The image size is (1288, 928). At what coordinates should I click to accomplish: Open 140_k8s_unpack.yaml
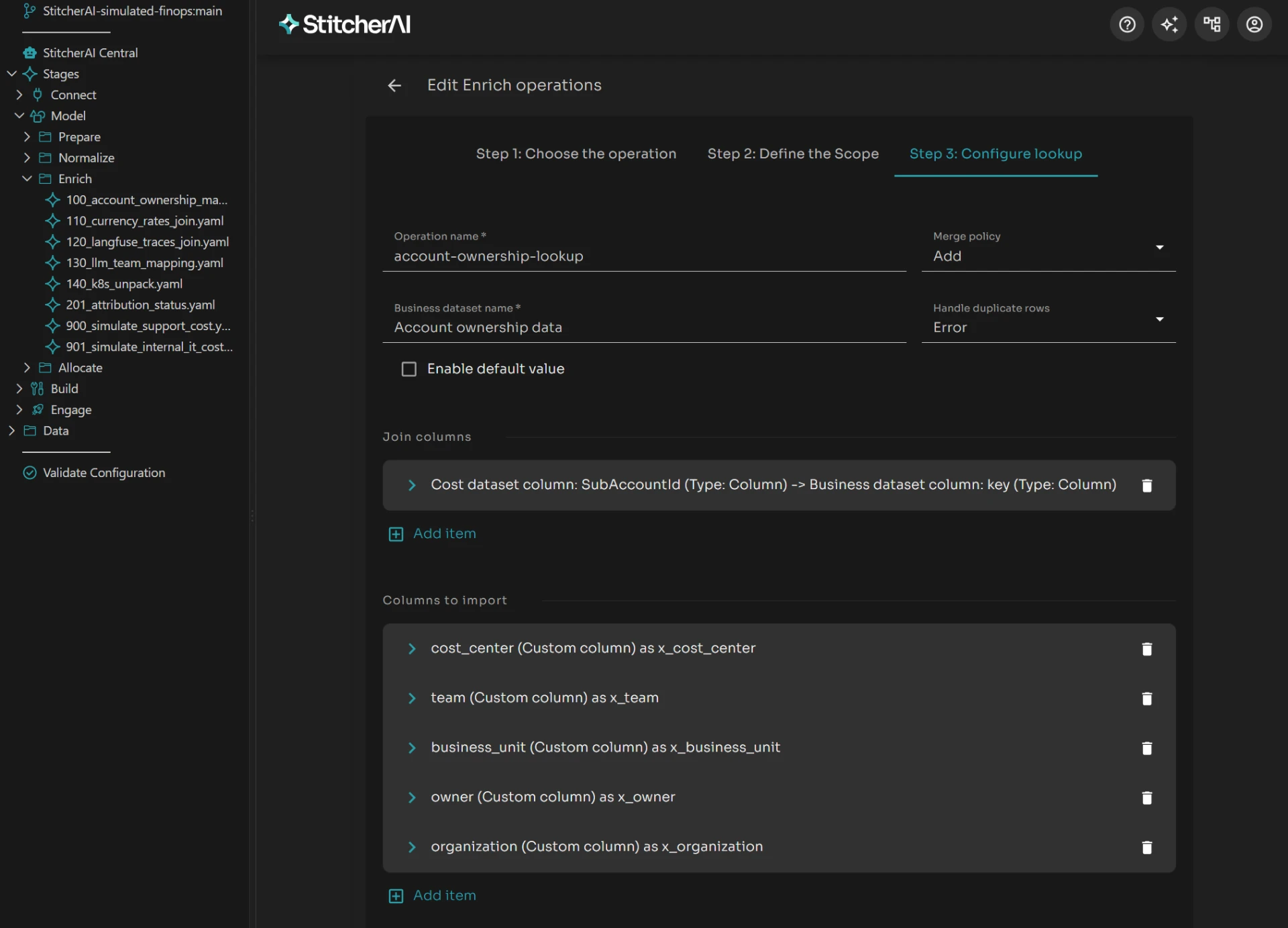[124, 284]
